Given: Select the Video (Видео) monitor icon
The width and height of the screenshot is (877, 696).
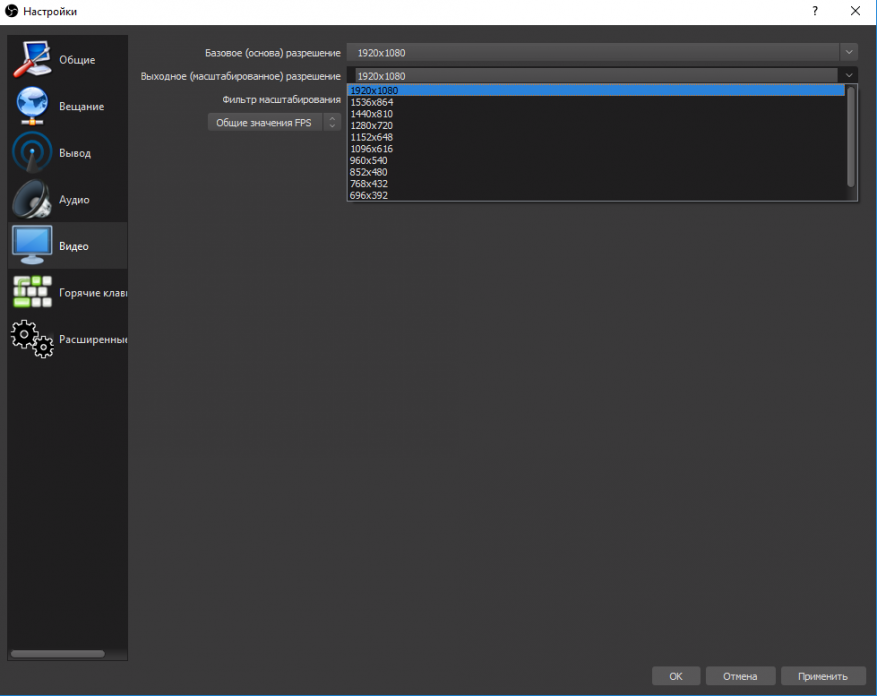Looking at the screenshot, I should [x=32, y=245].
